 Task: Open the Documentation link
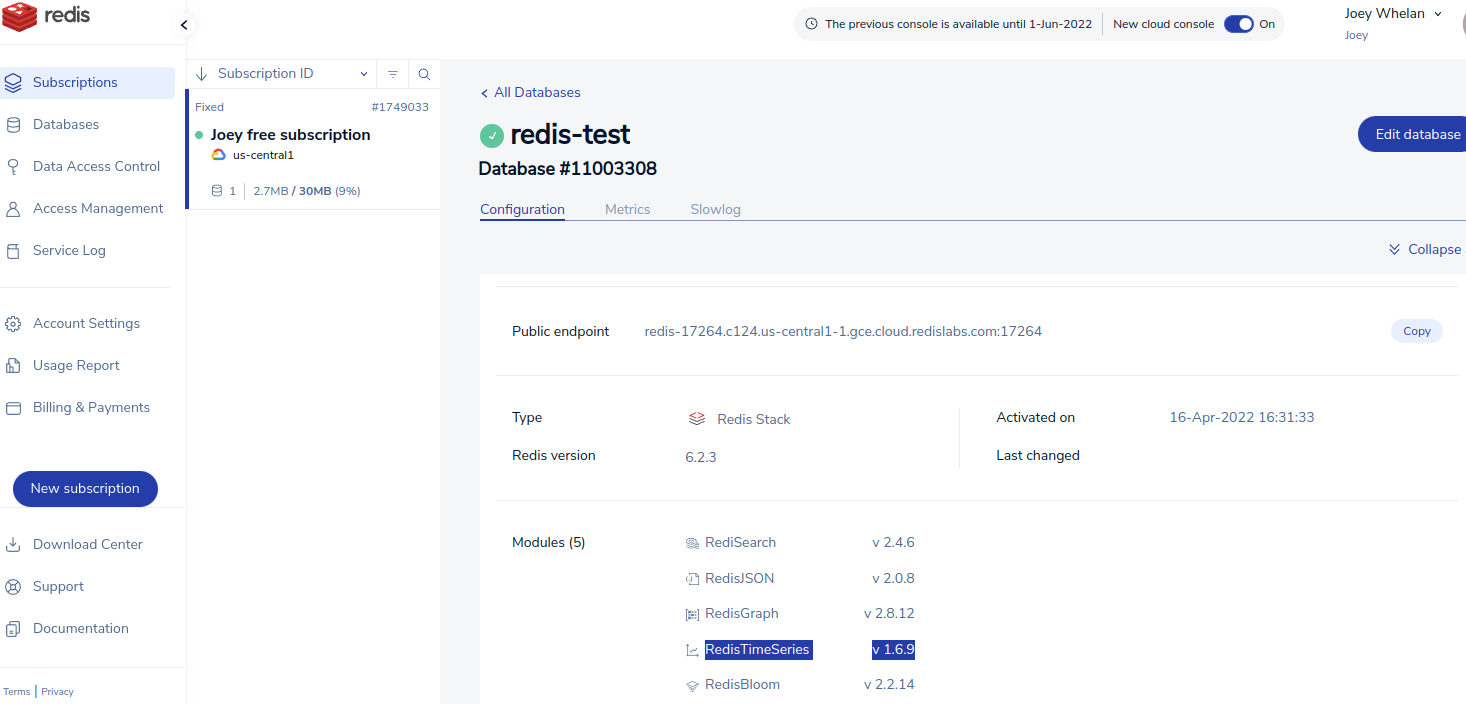81,629
